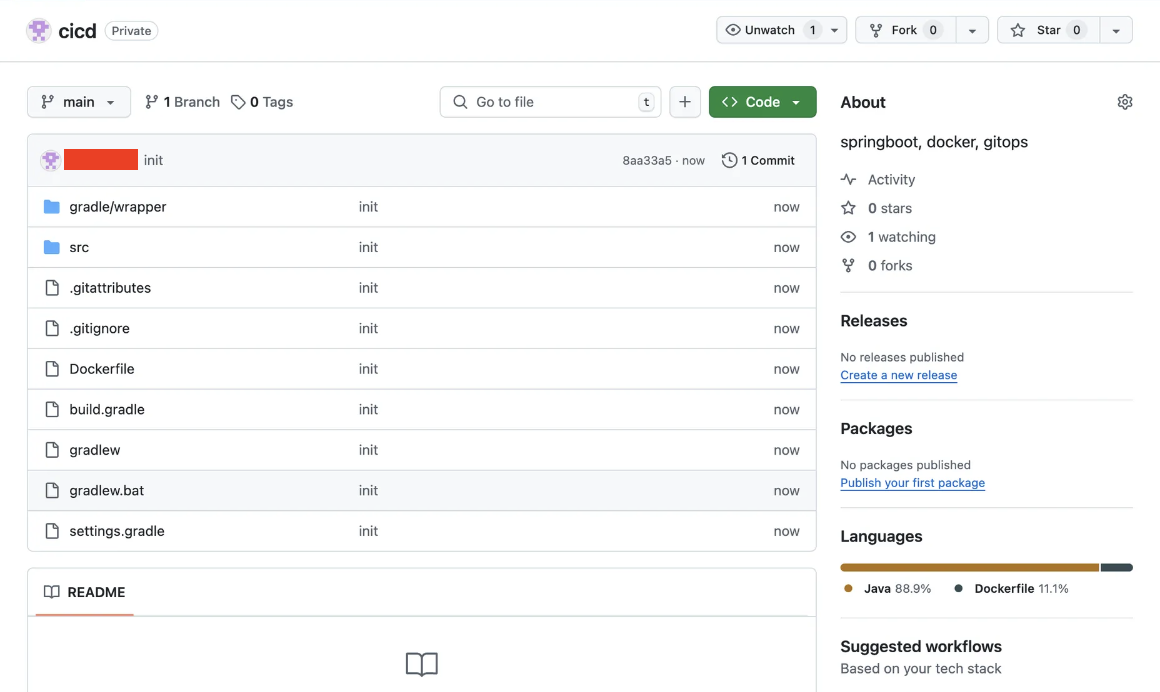This screenshot has width=1160, height=692.
Task: Open the gradlew.bat file
Action: [107, 491]
